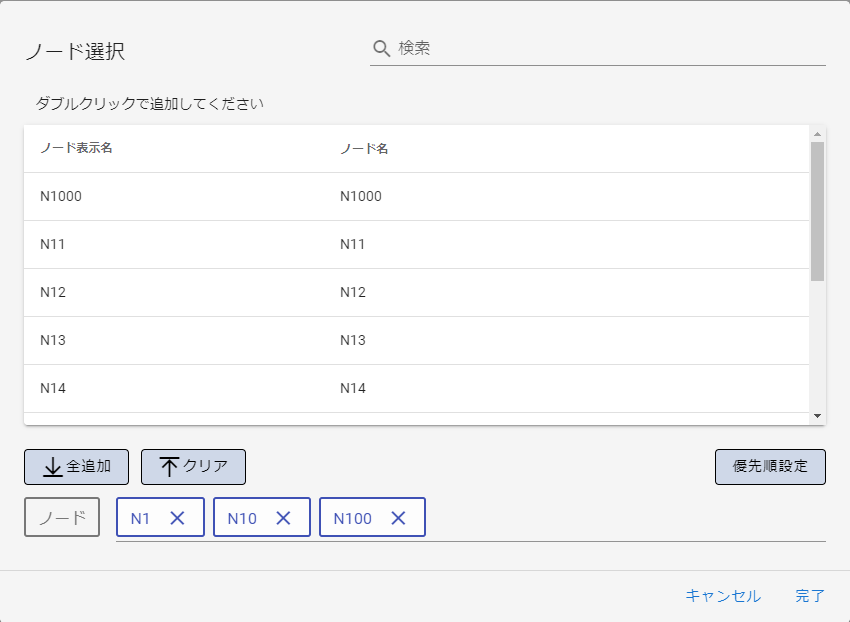Click the search magnifier icon
The image size is (850, 622).
[381, 48]
